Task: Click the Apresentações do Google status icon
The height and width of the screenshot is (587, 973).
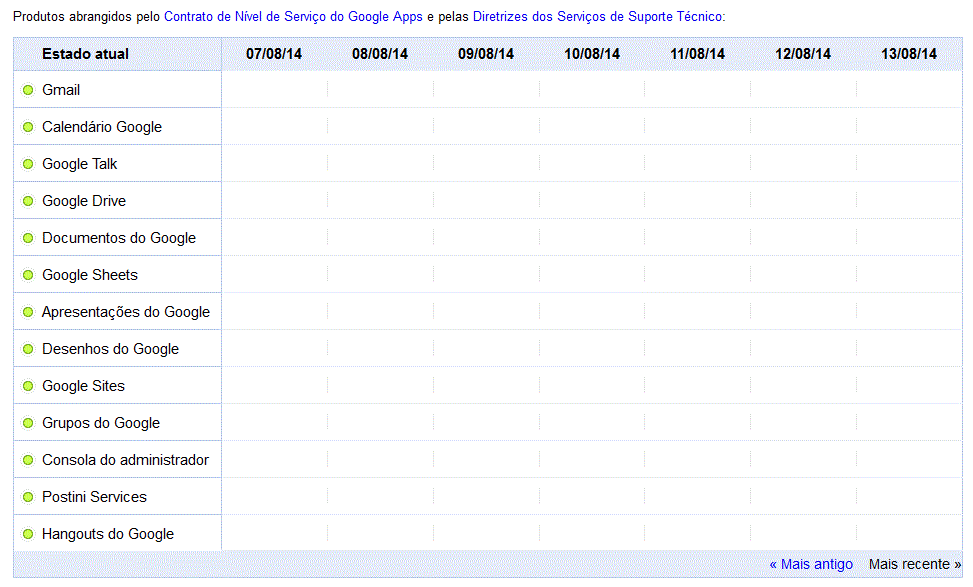Action: pos(28,312)
